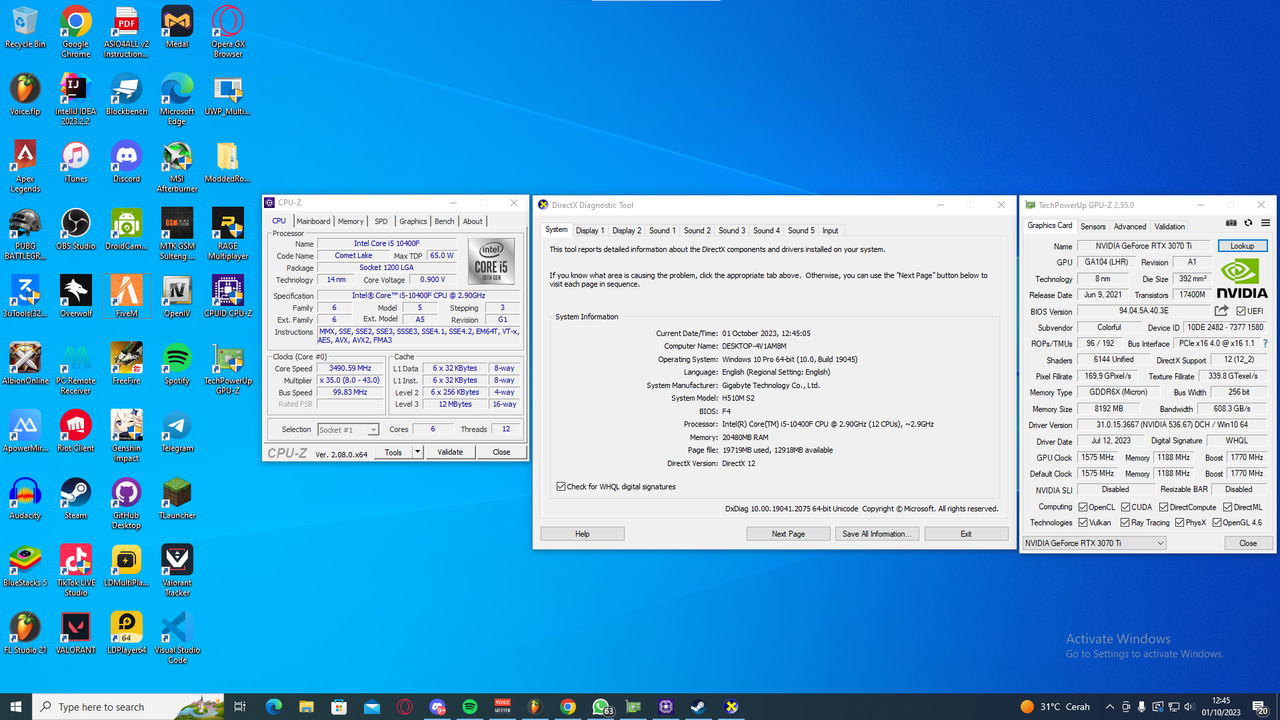Screen dimensions: 1280x720
Task: Select the Spotify desktop icon
Action: click(x=177, y=364)
